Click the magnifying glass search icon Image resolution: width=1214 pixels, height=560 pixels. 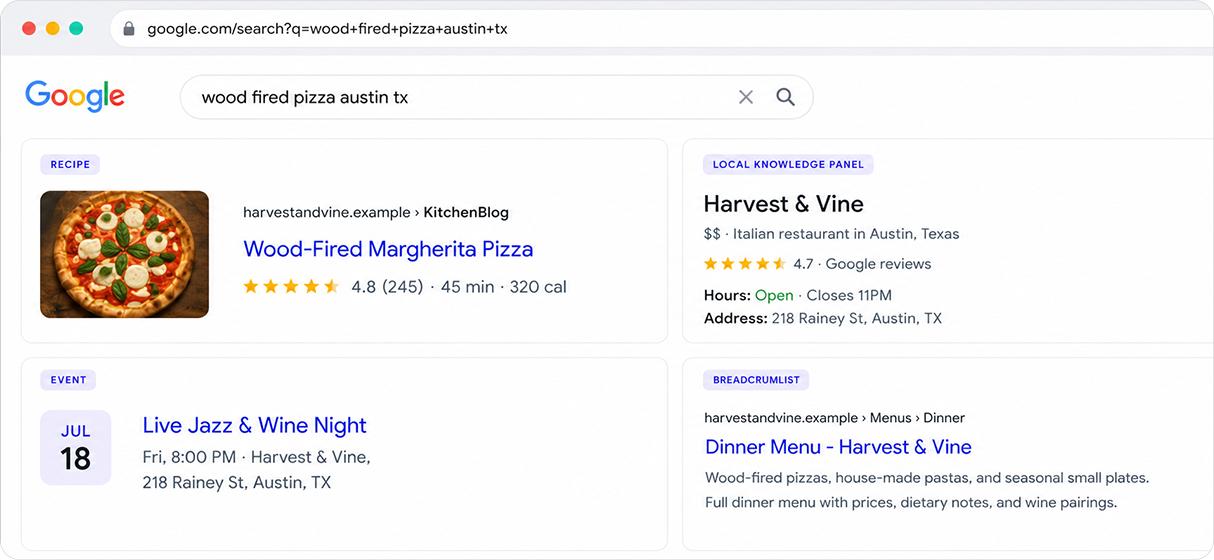point(786,97)
